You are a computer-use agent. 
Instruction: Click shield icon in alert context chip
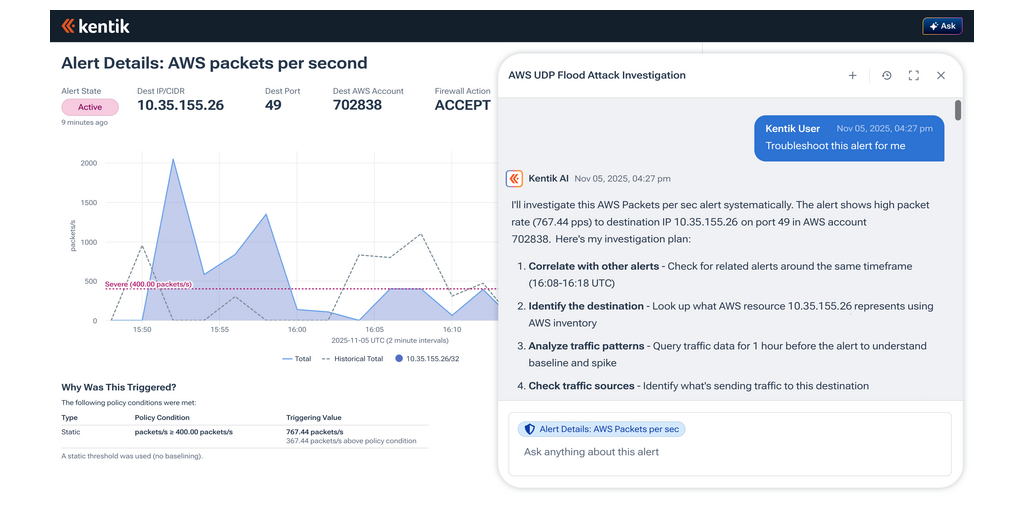[x=528, y=429]
